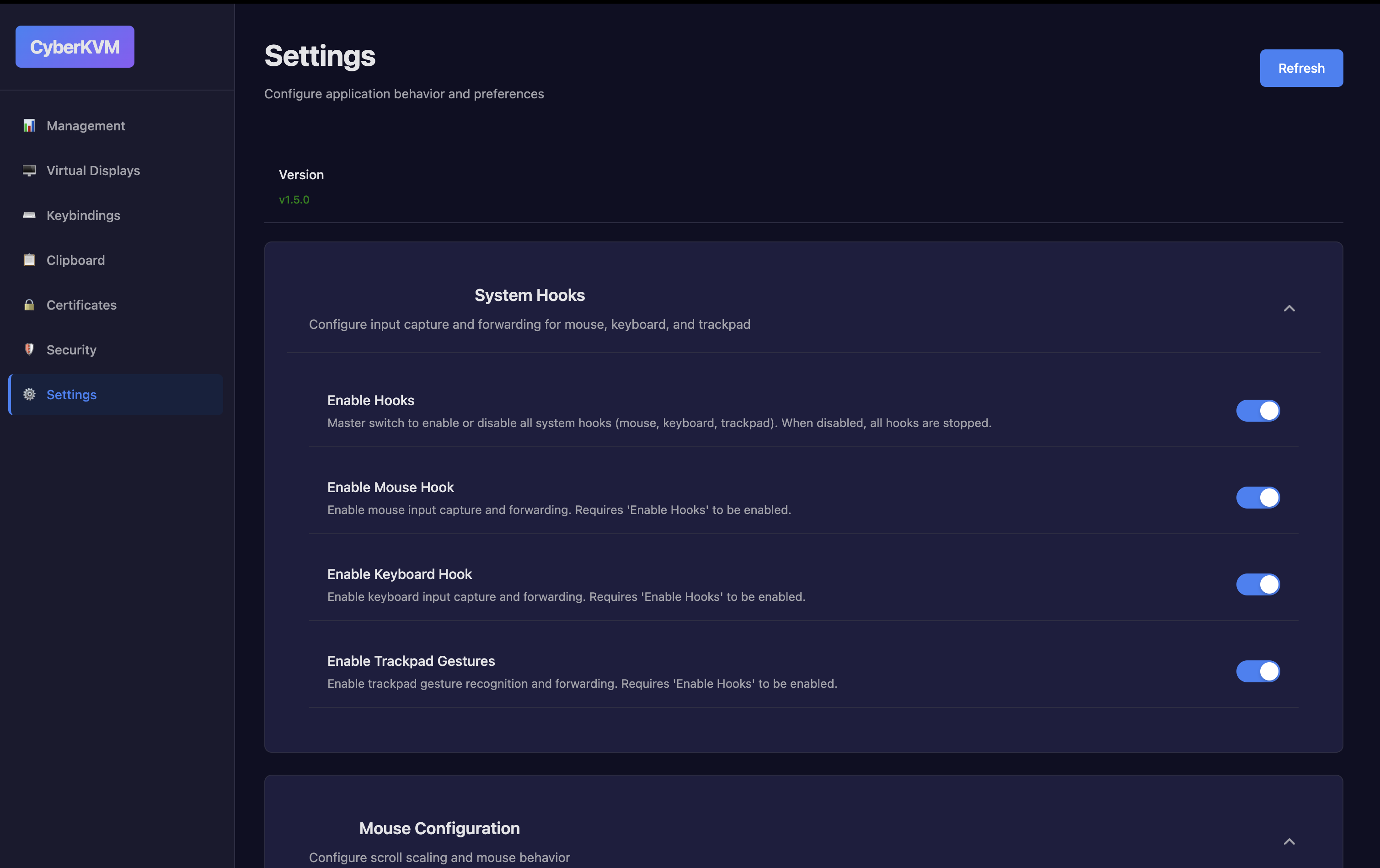Toggle Enable Keyboard Hook off
The width and height of the screenshot is (1380, 868).
click(x=1258, y=585)
